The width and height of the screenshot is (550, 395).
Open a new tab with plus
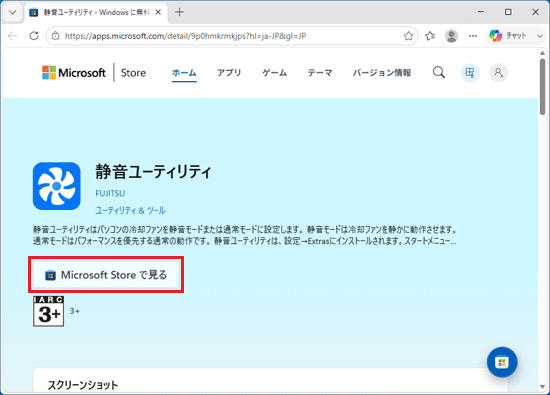coord(179,12)
